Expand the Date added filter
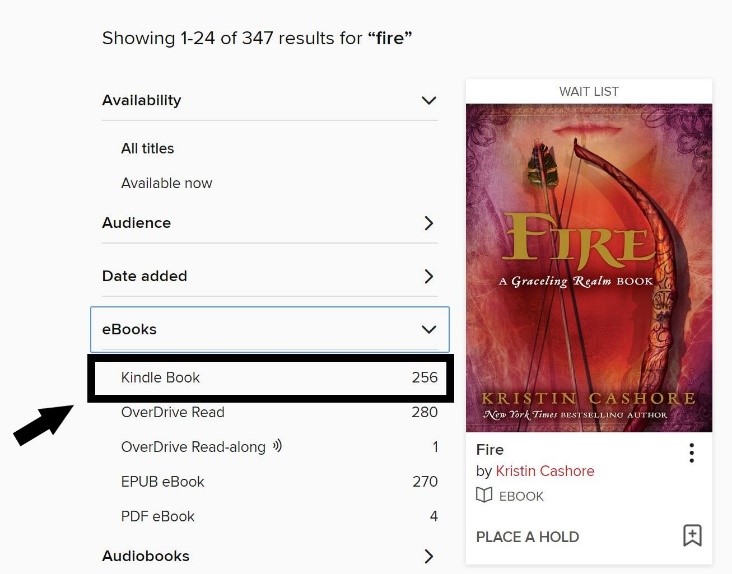The height and width of the screenshot is (574, 732). pyautogui.click(x=429, y=276)
